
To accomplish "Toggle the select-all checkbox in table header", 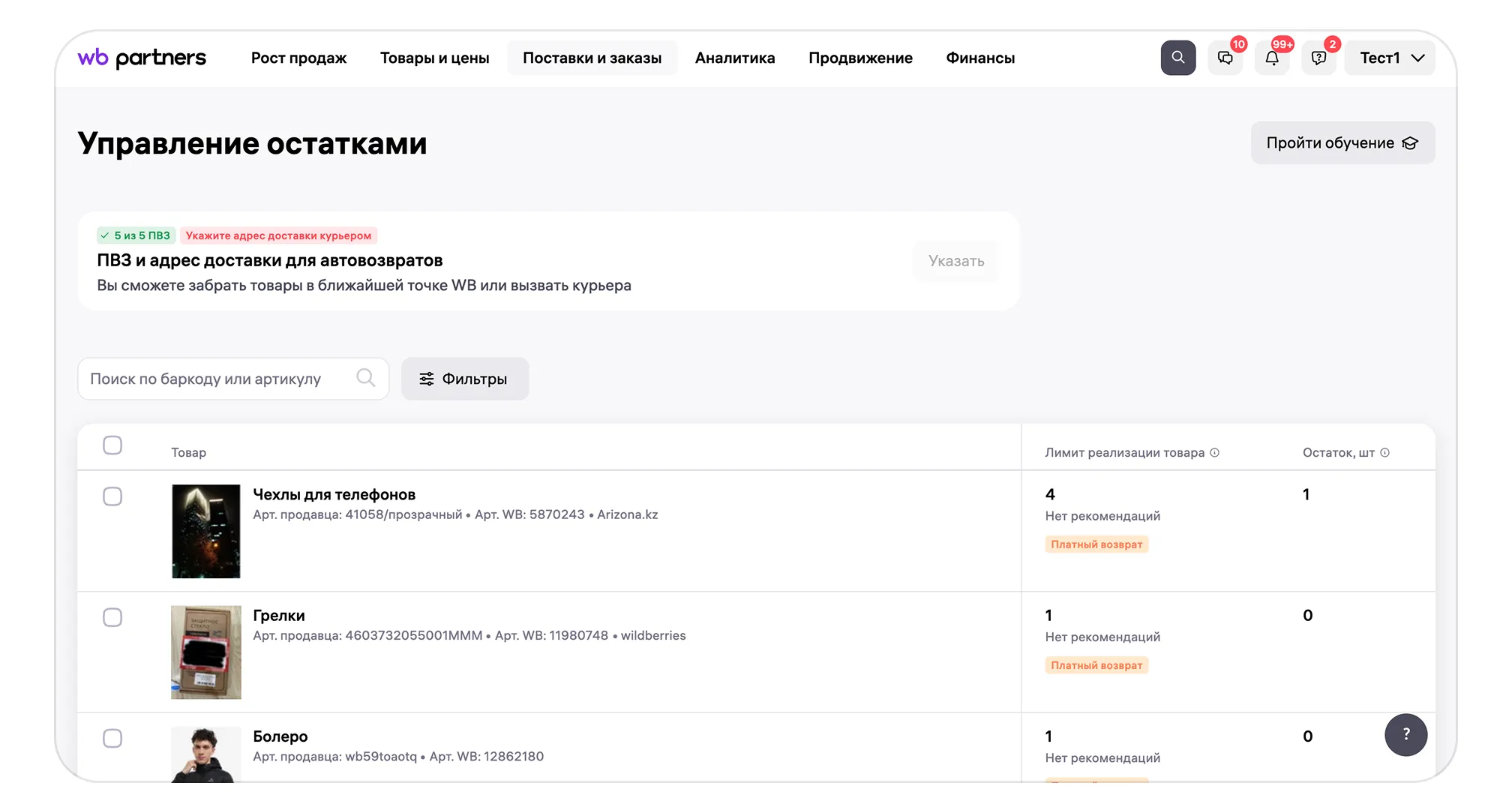I will pos(112,445).
